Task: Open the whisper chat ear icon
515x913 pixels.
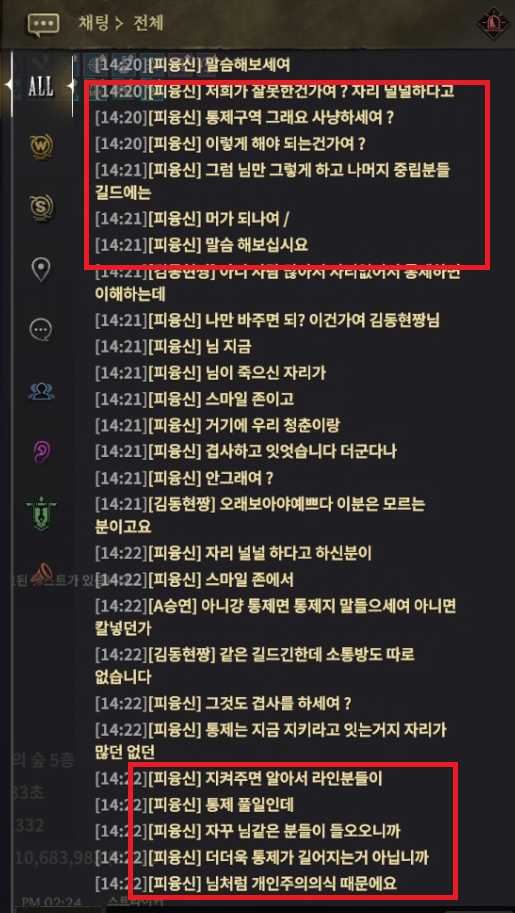Action: pos(41,452)
